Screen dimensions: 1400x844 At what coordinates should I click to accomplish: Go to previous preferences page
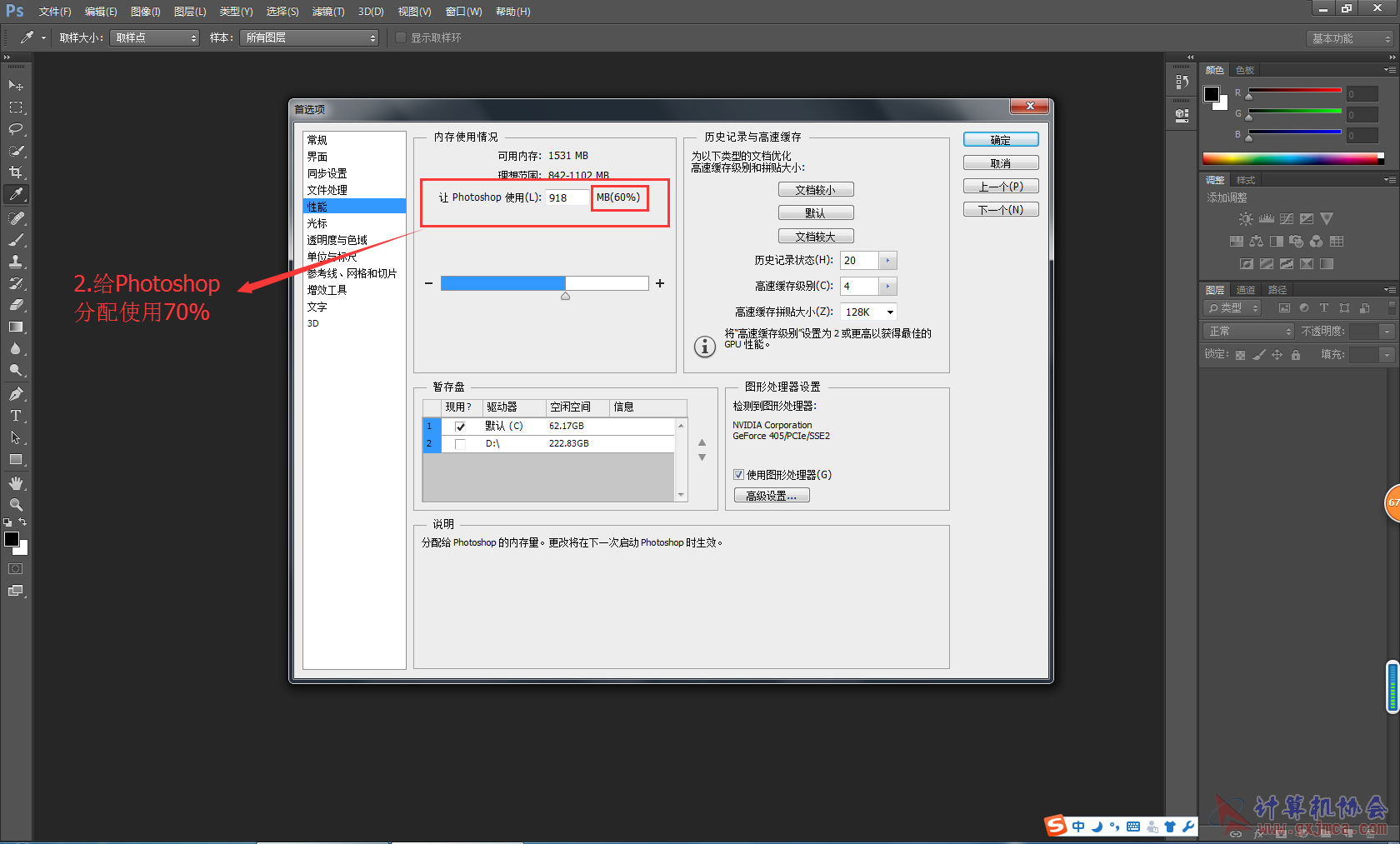pos(1001,187)
